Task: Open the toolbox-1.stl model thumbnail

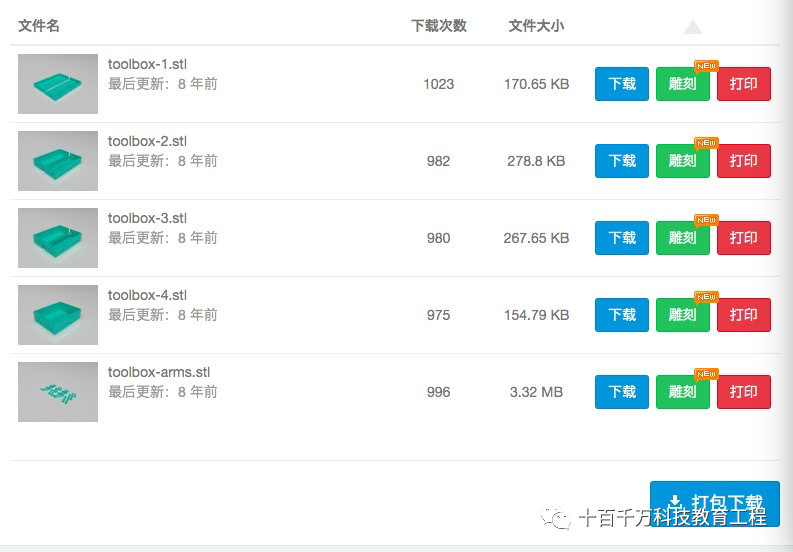Action: tap(58, 84)
